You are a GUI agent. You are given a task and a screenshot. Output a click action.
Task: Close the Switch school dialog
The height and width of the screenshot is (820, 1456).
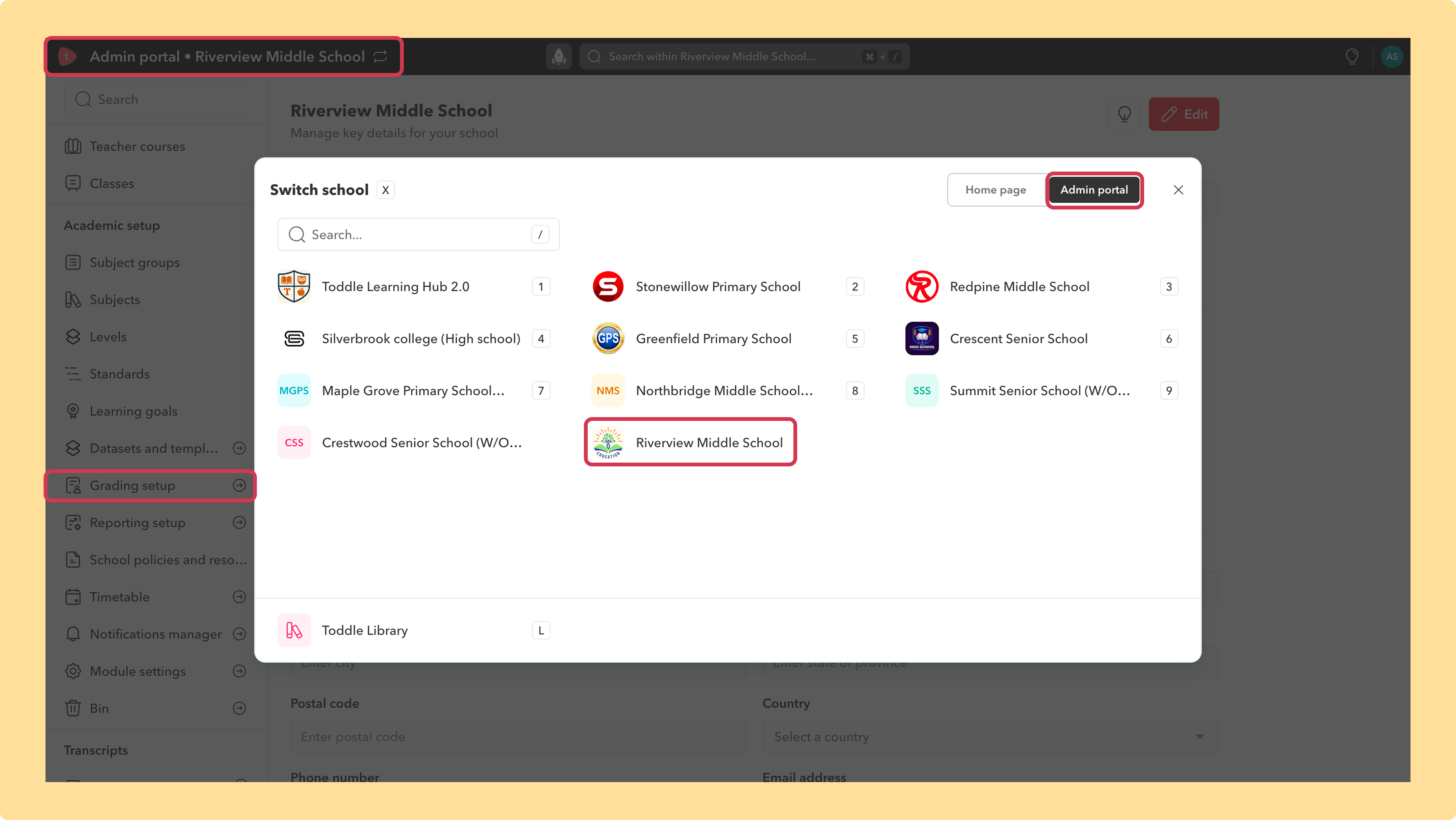pos(1178,190)
